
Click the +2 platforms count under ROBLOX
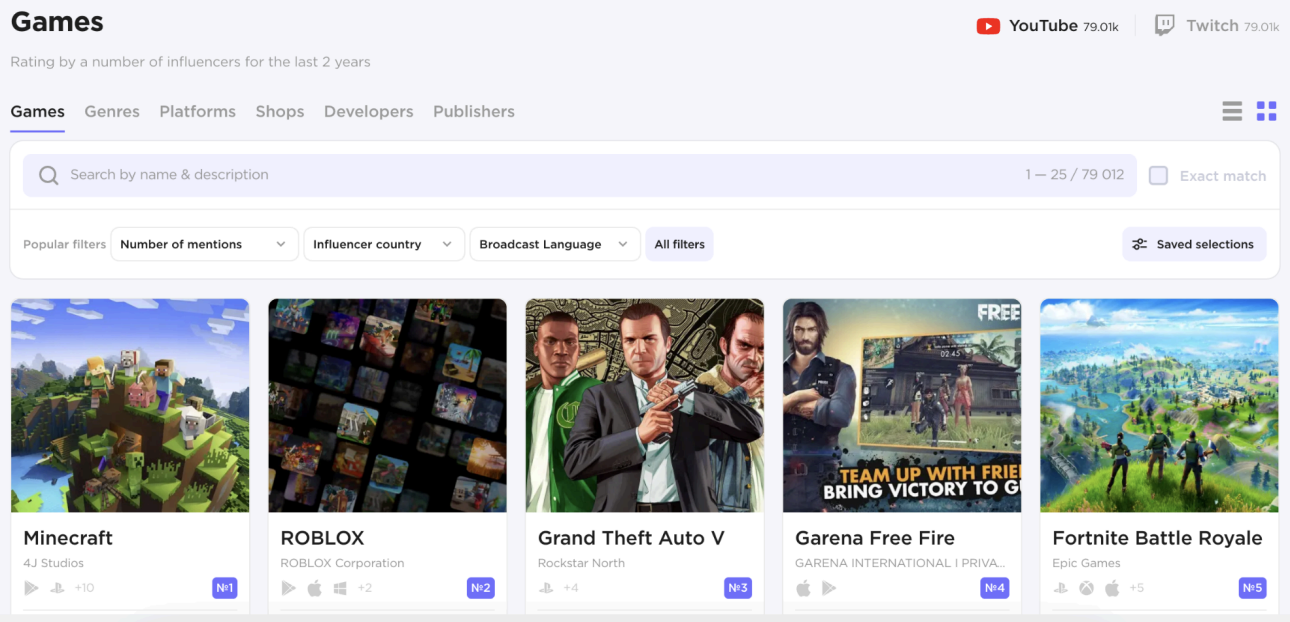[365, 588]
